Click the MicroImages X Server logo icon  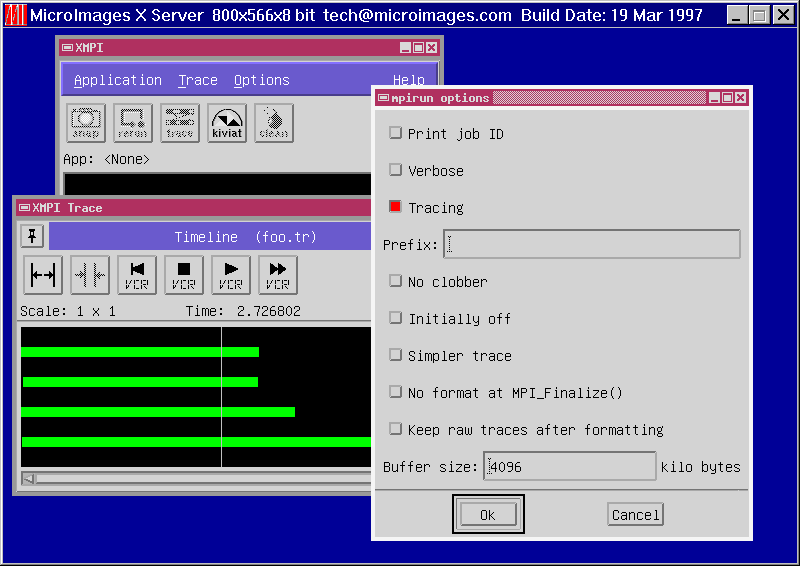point(15,15)
